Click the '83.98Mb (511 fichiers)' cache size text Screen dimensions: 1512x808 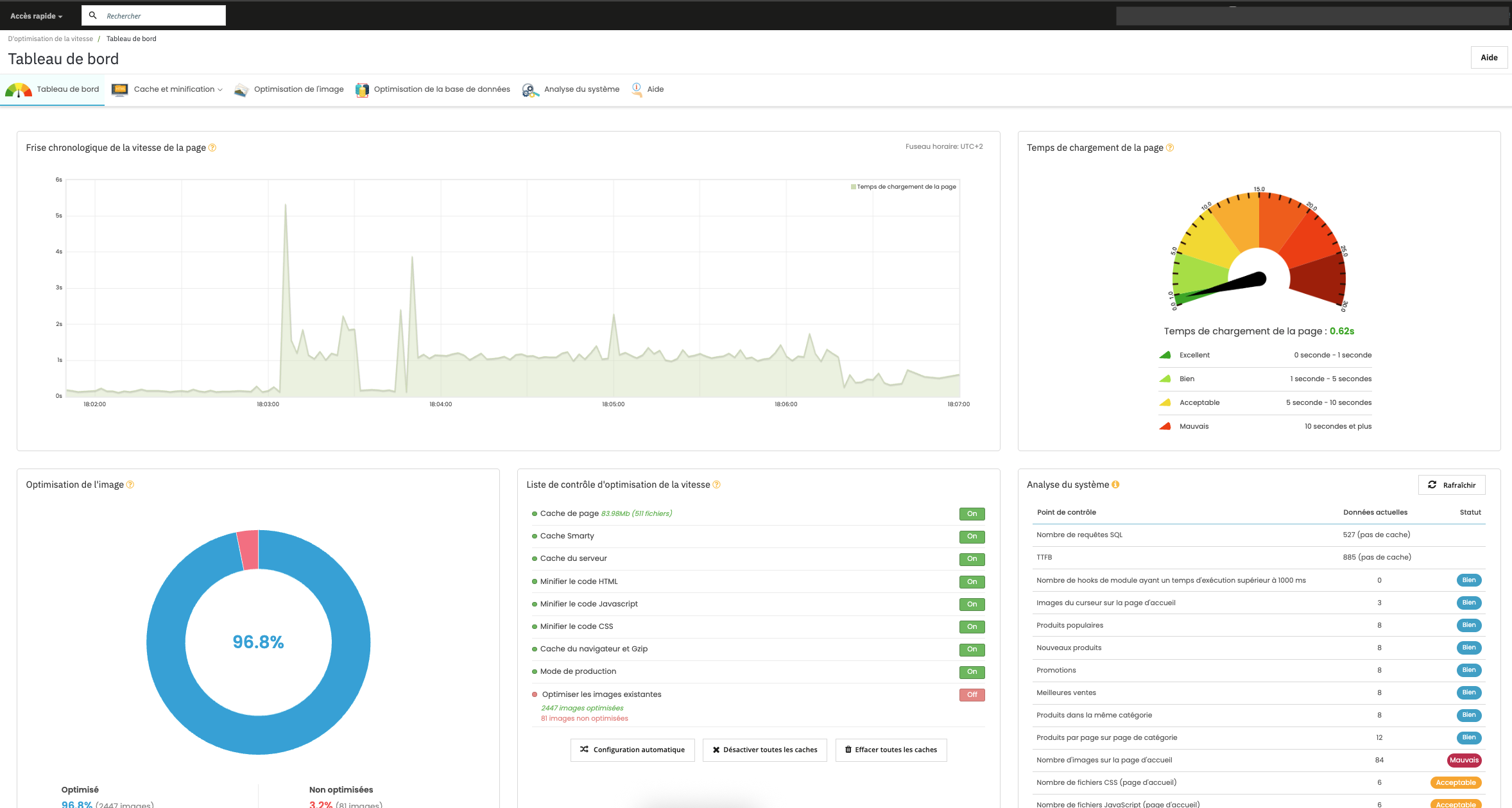click(x=637, y=513)
